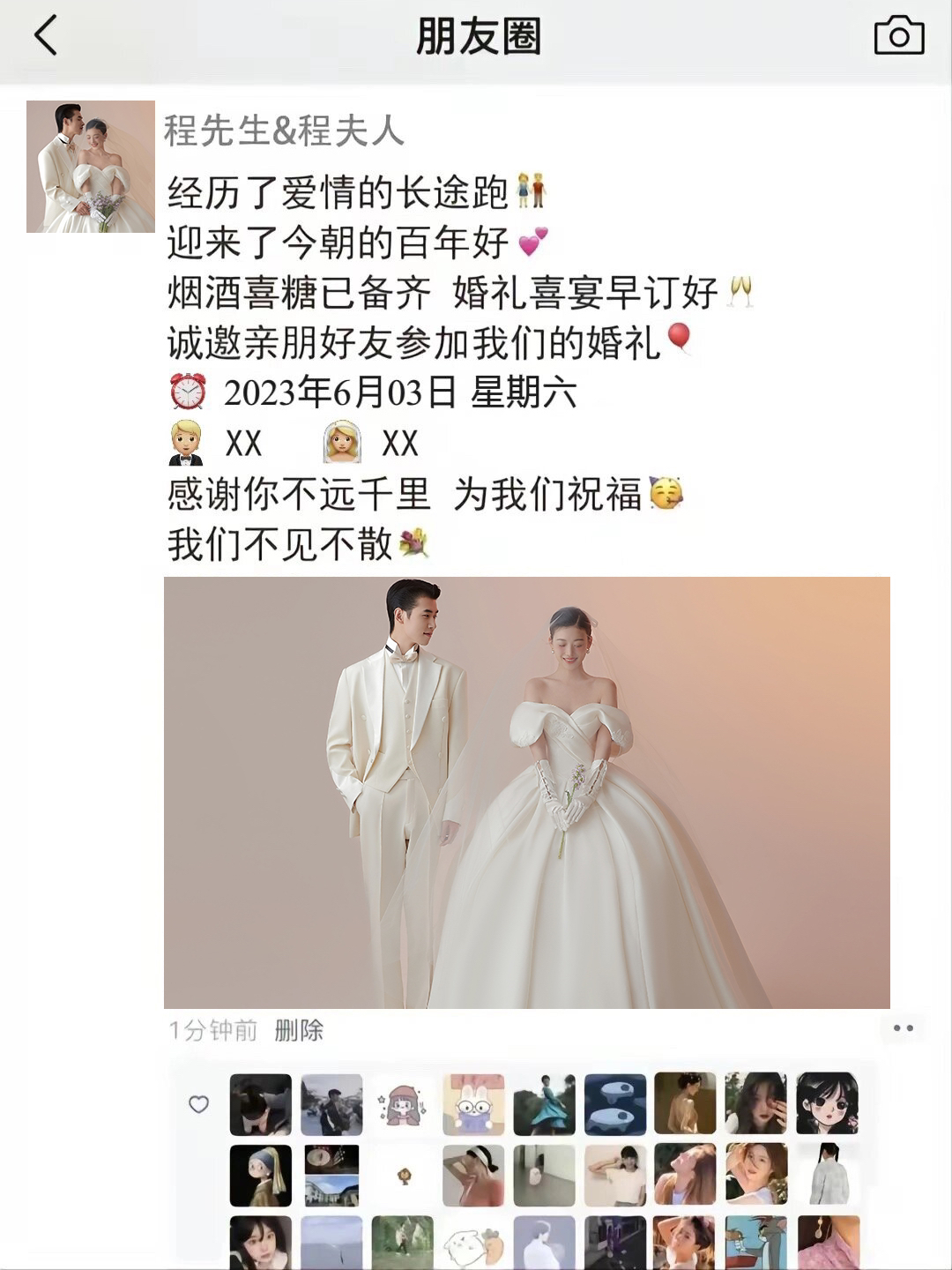View the large wedding photo
Screen dimensions: 952x1270
(527, 792)
